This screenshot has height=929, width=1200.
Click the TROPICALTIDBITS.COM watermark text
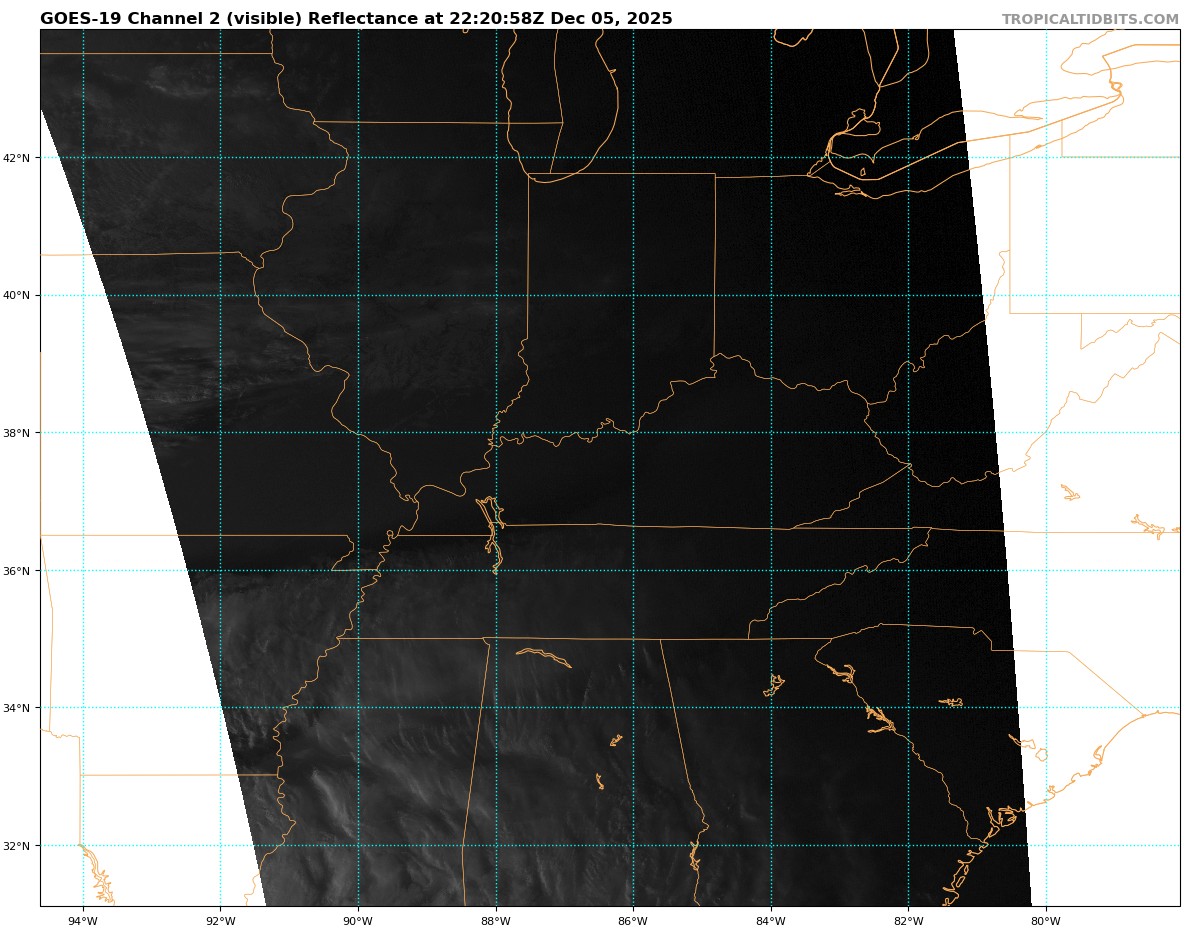[x=1090, y=19]
